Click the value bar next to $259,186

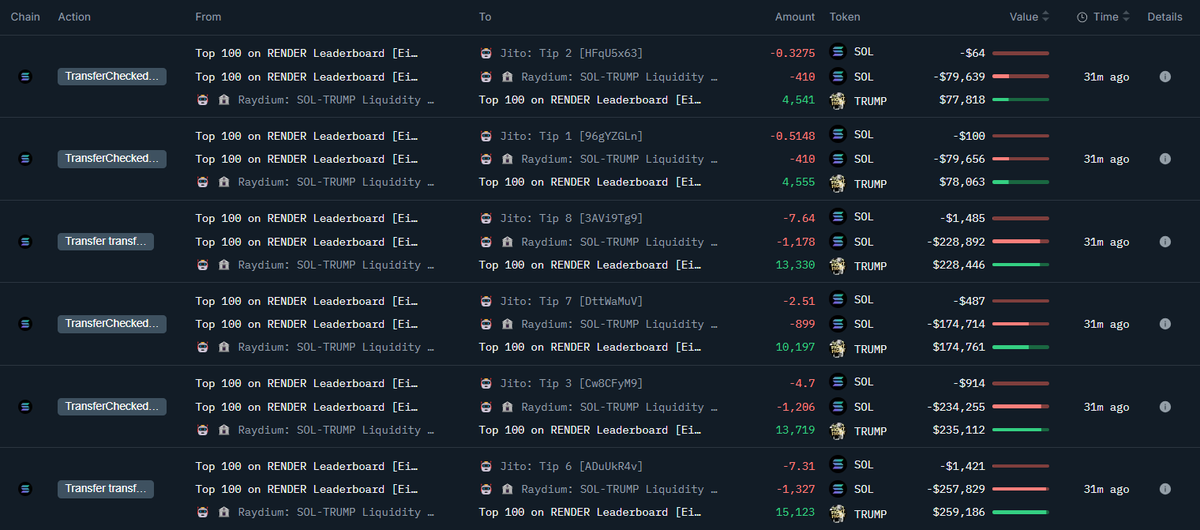coord(1021,512)
